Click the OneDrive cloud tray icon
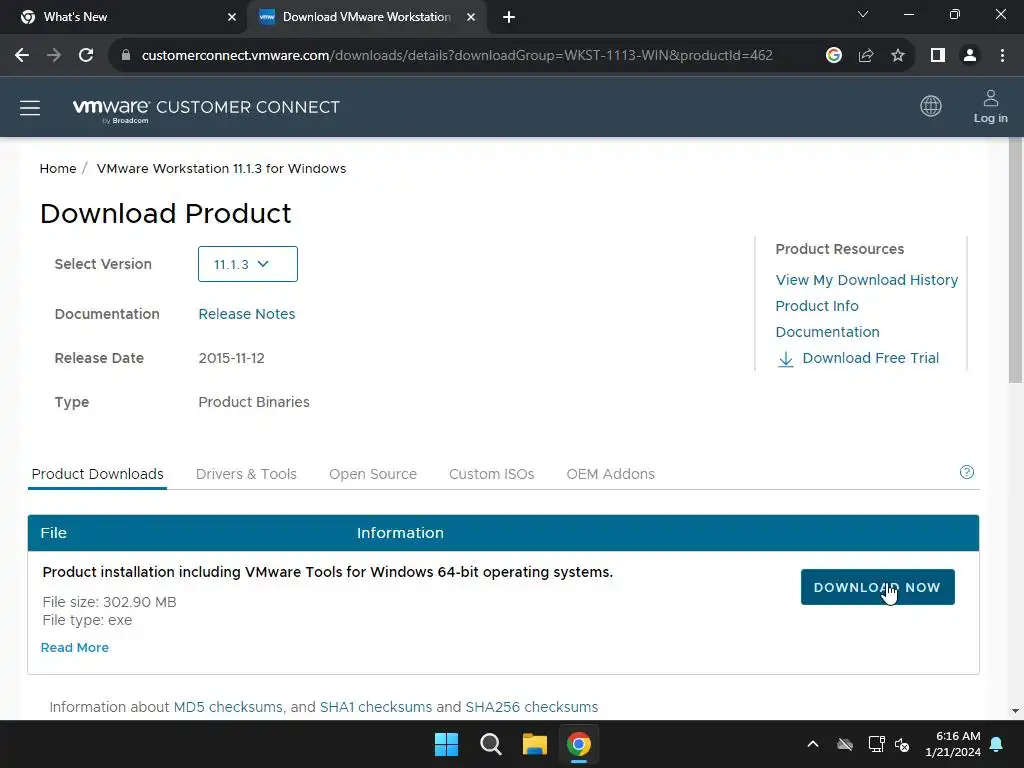 point(845,744)
